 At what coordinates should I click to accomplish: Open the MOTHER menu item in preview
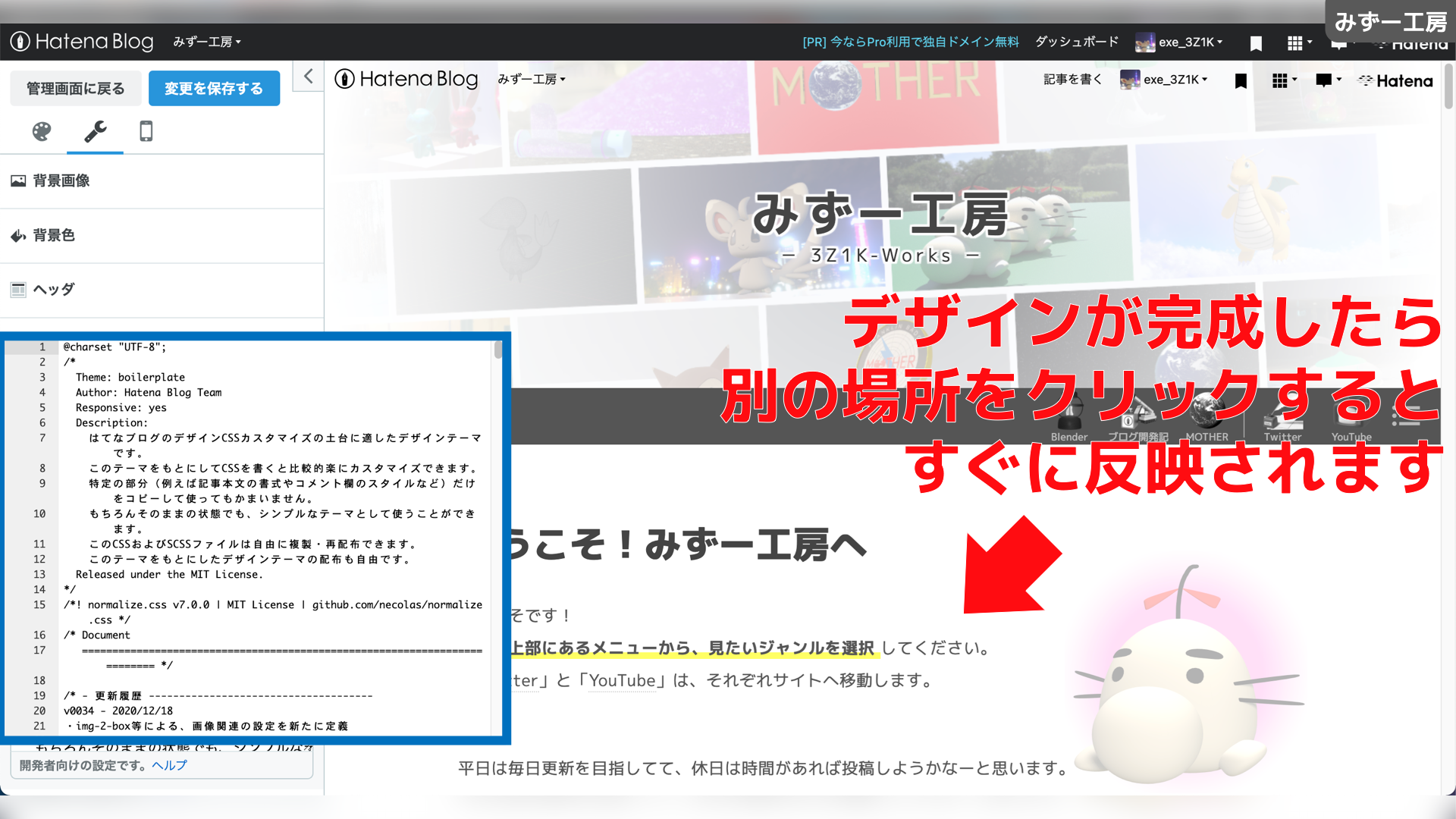point(1207,417)
